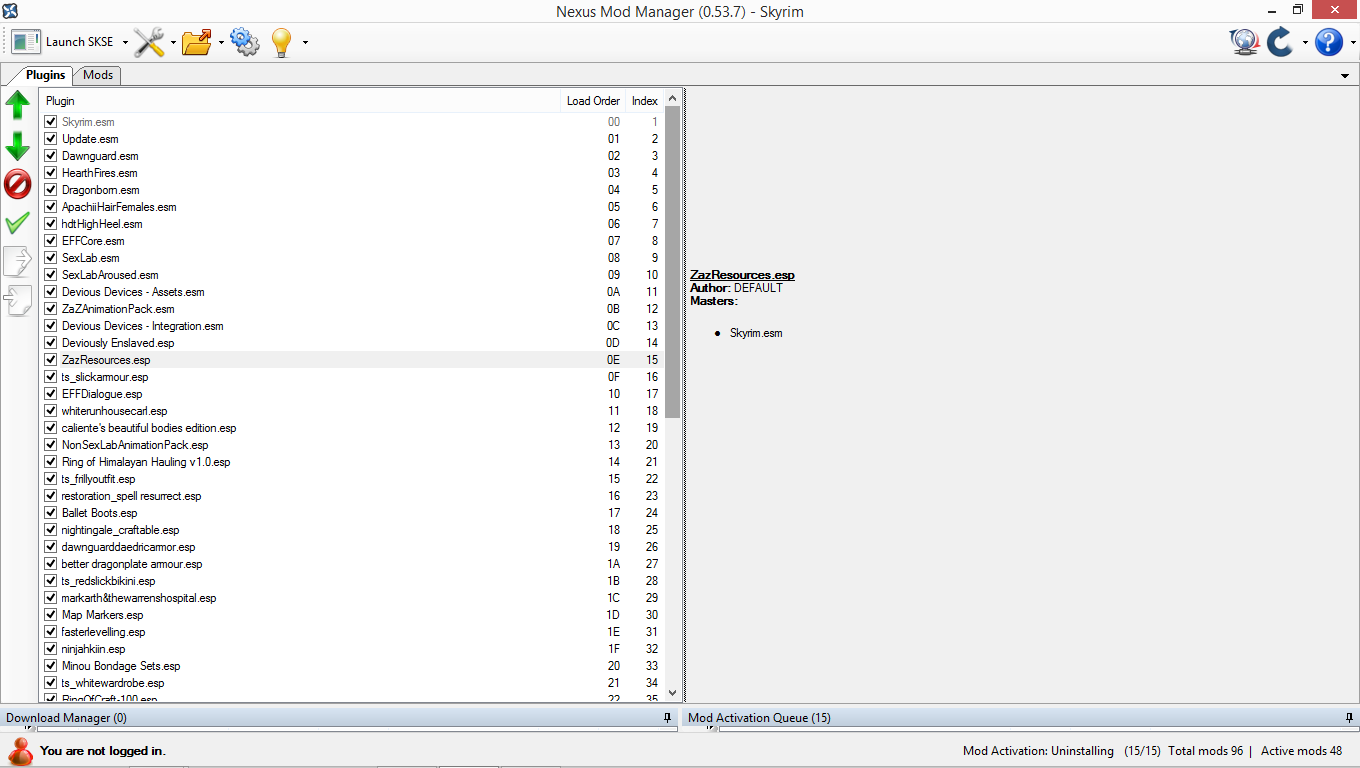Screen dimensions: 1360x768
Task: Open the tab list dropdown arrow
Action: point(1345,76)
